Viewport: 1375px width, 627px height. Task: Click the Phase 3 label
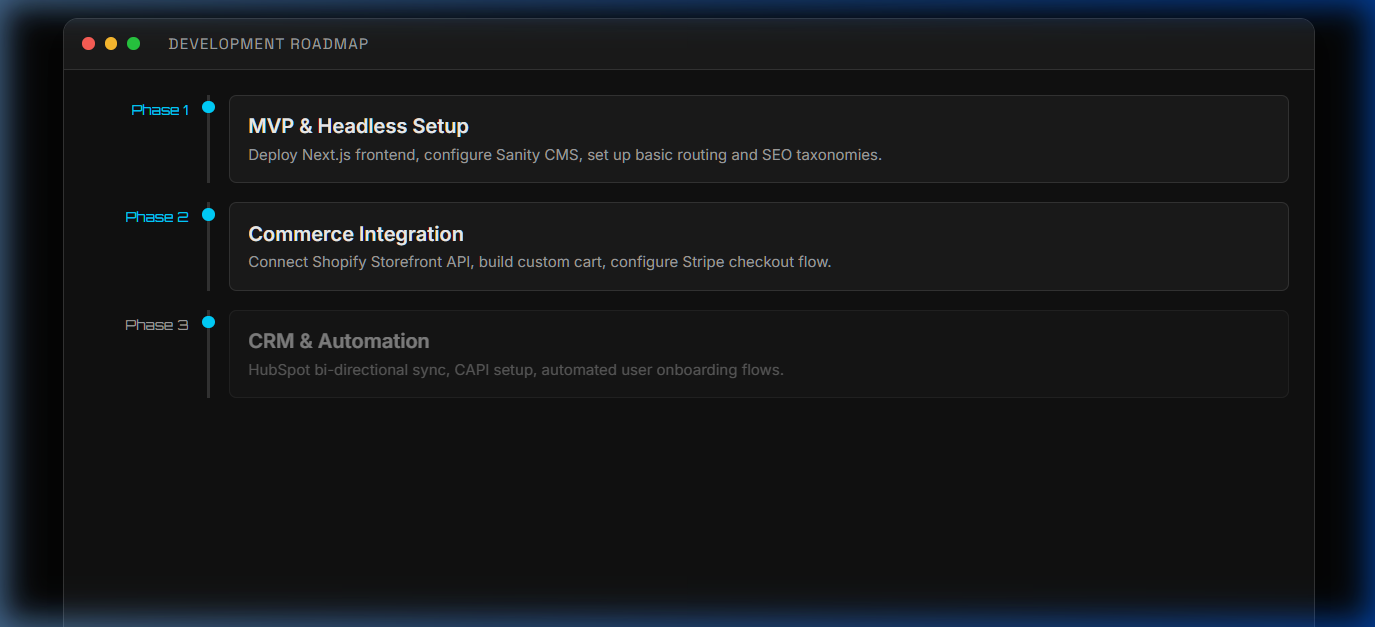157,325
